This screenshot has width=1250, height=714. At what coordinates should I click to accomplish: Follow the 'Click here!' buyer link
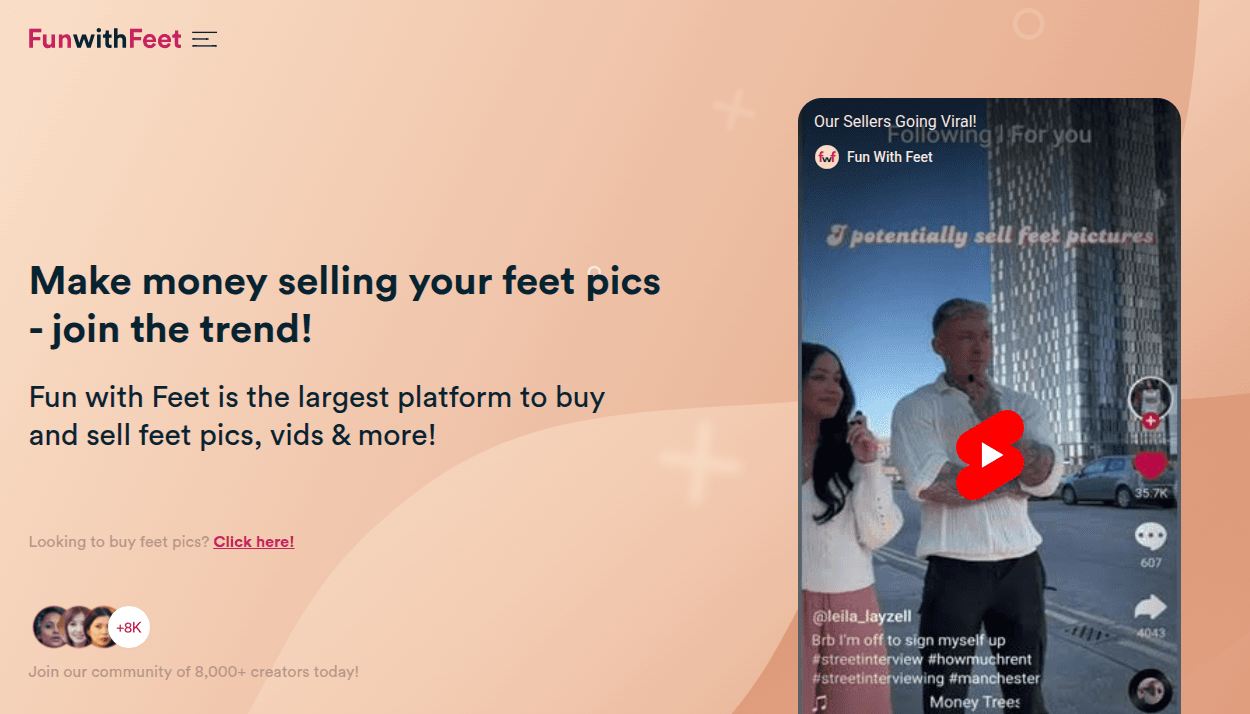254,542
